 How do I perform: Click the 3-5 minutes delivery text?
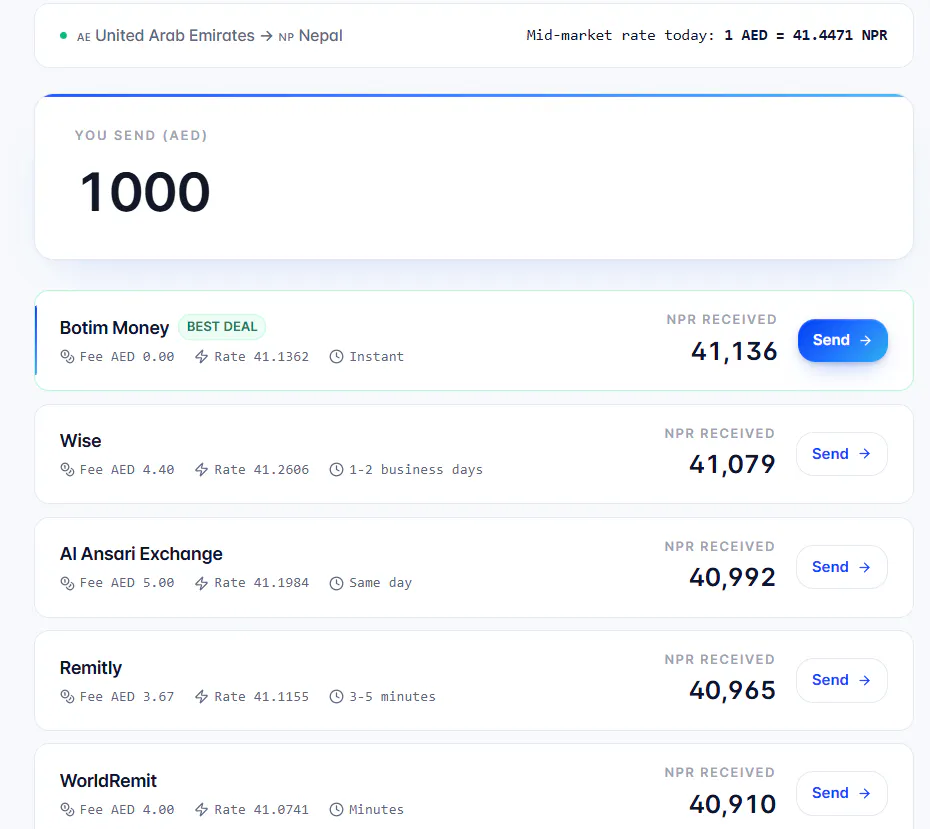coord(392,696)
